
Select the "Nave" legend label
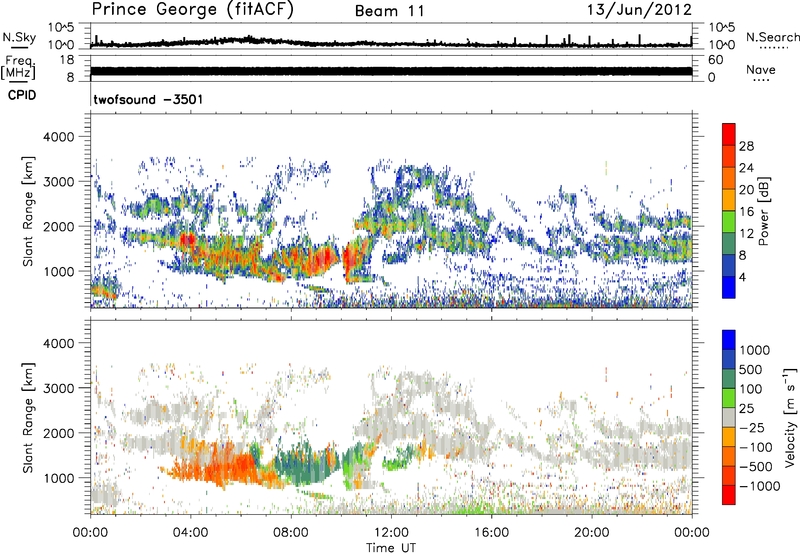761,69
